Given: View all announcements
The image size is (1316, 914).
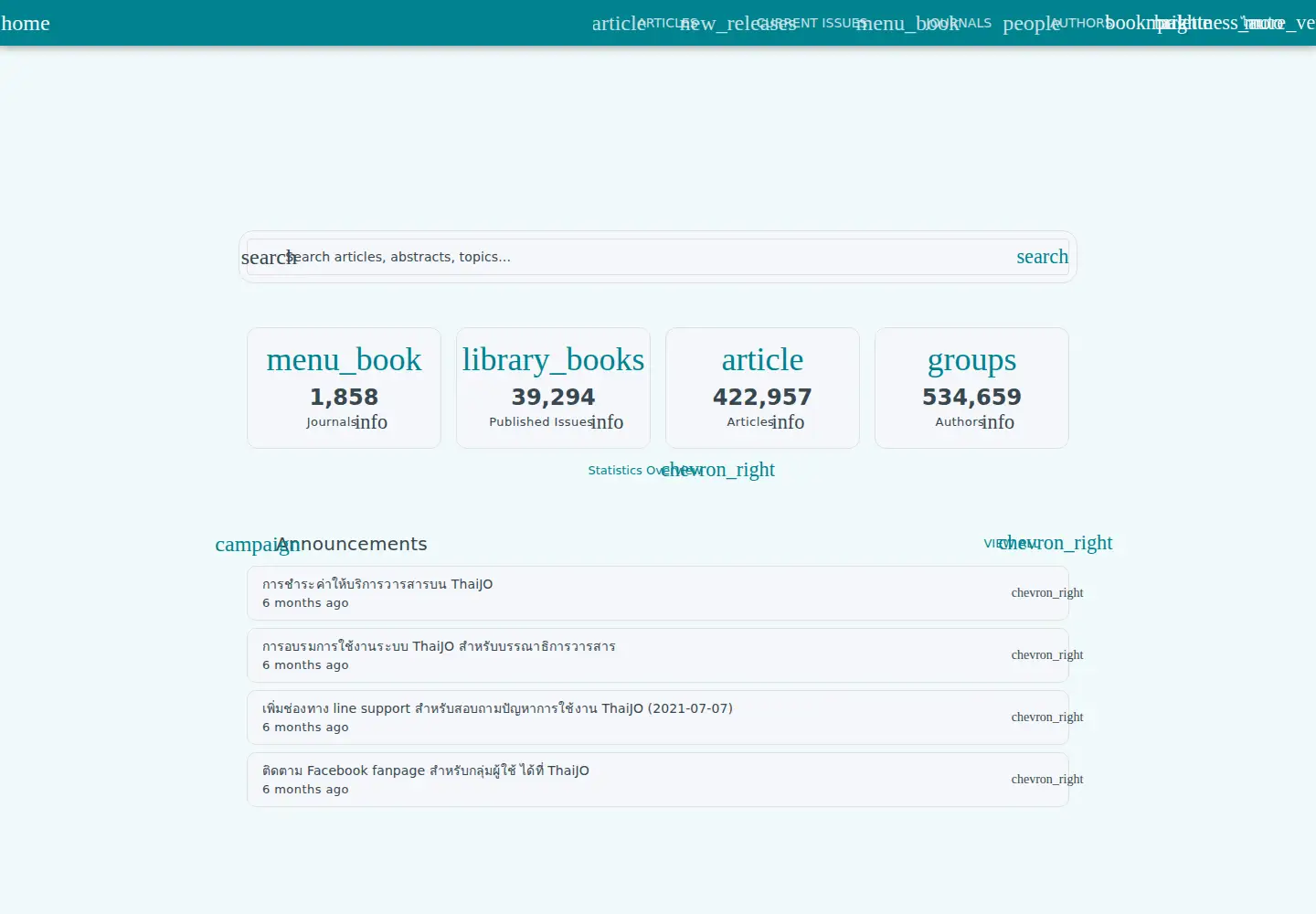Looking at the screenshot, I should tap(1048, 543).
